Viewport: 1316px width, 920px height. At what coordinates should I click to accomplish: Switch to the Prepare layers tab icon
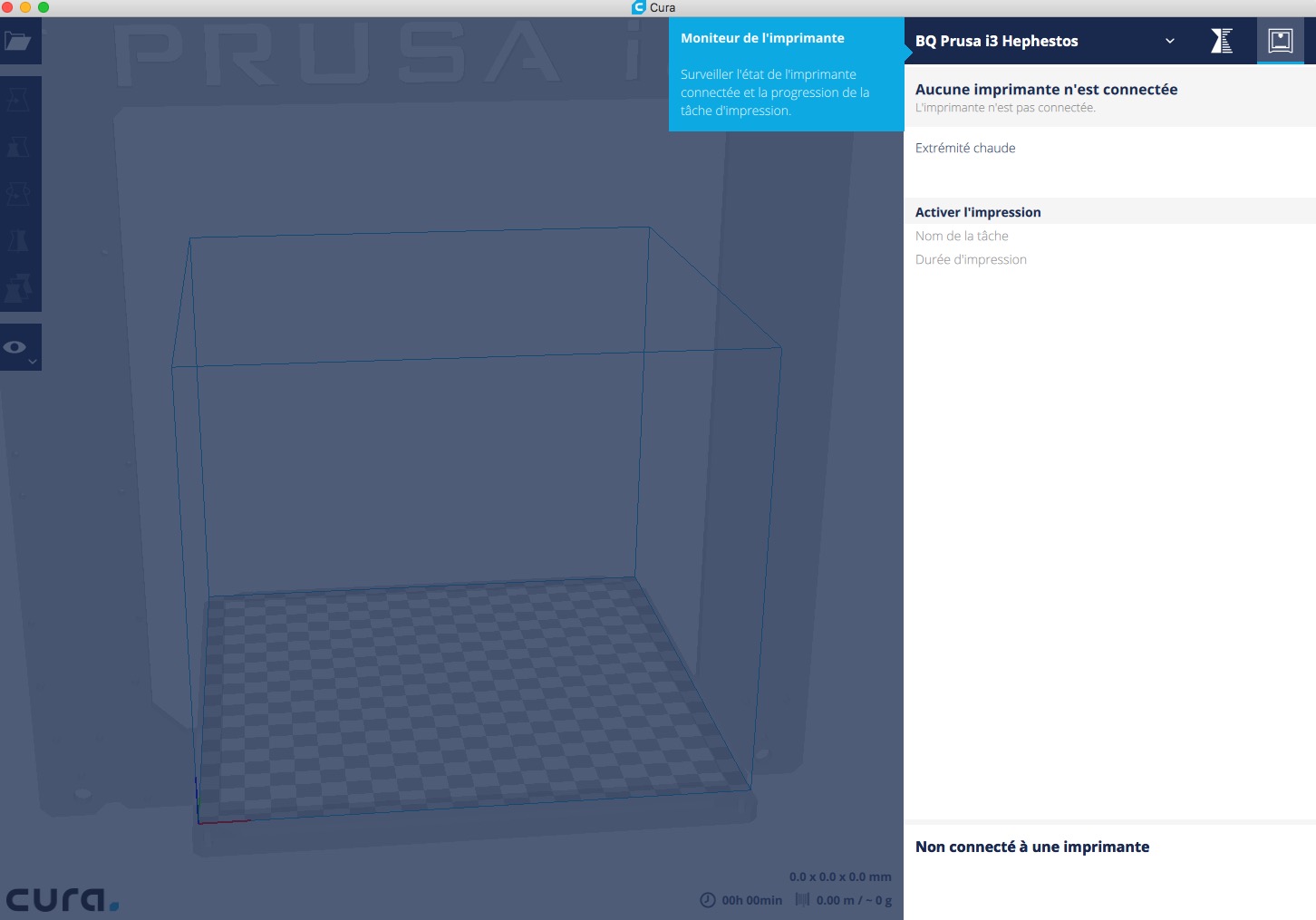1222,41
